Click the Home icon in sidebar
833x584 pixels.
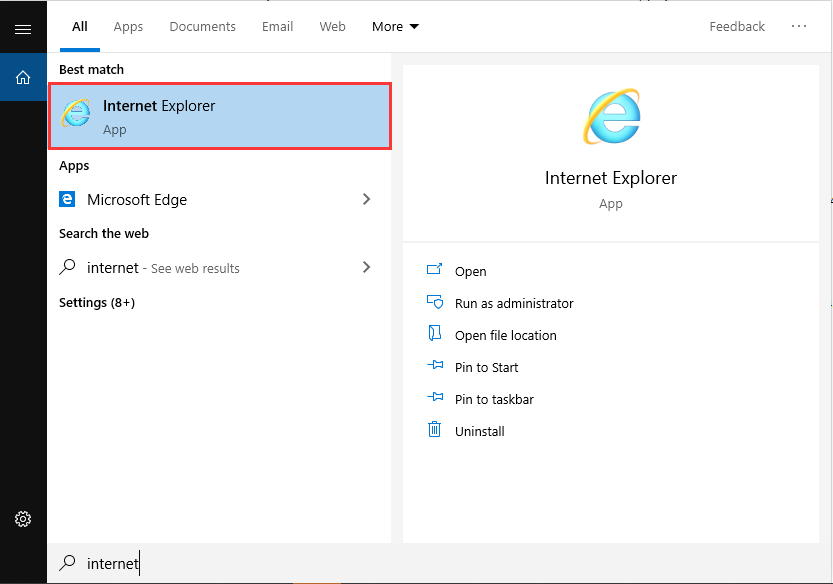23,77
